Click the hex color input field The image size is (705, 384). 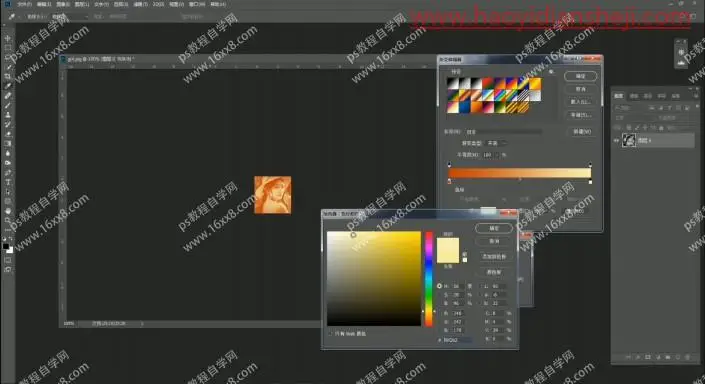[458, 340]
